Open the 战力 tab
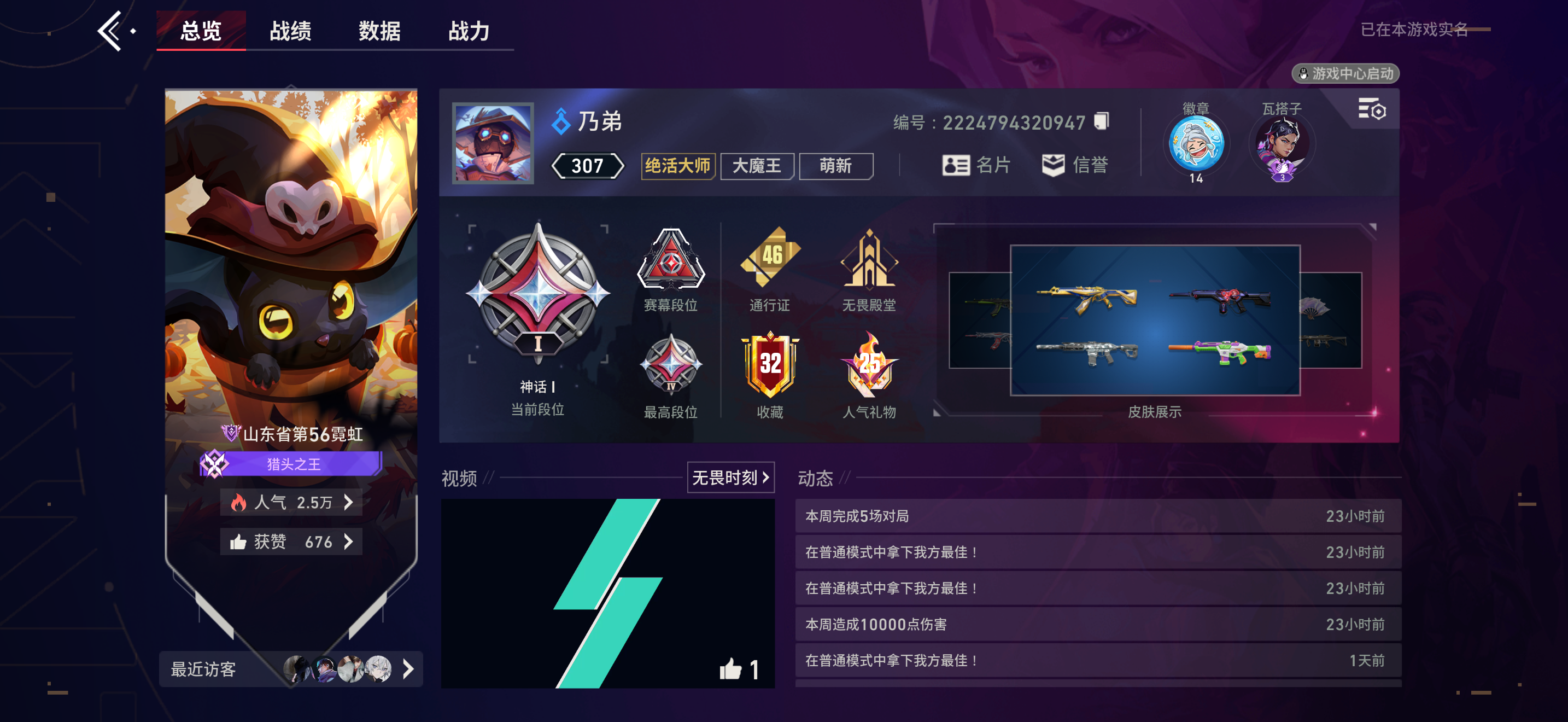This screenshot has height=722, width=1568. coord(469,31)
